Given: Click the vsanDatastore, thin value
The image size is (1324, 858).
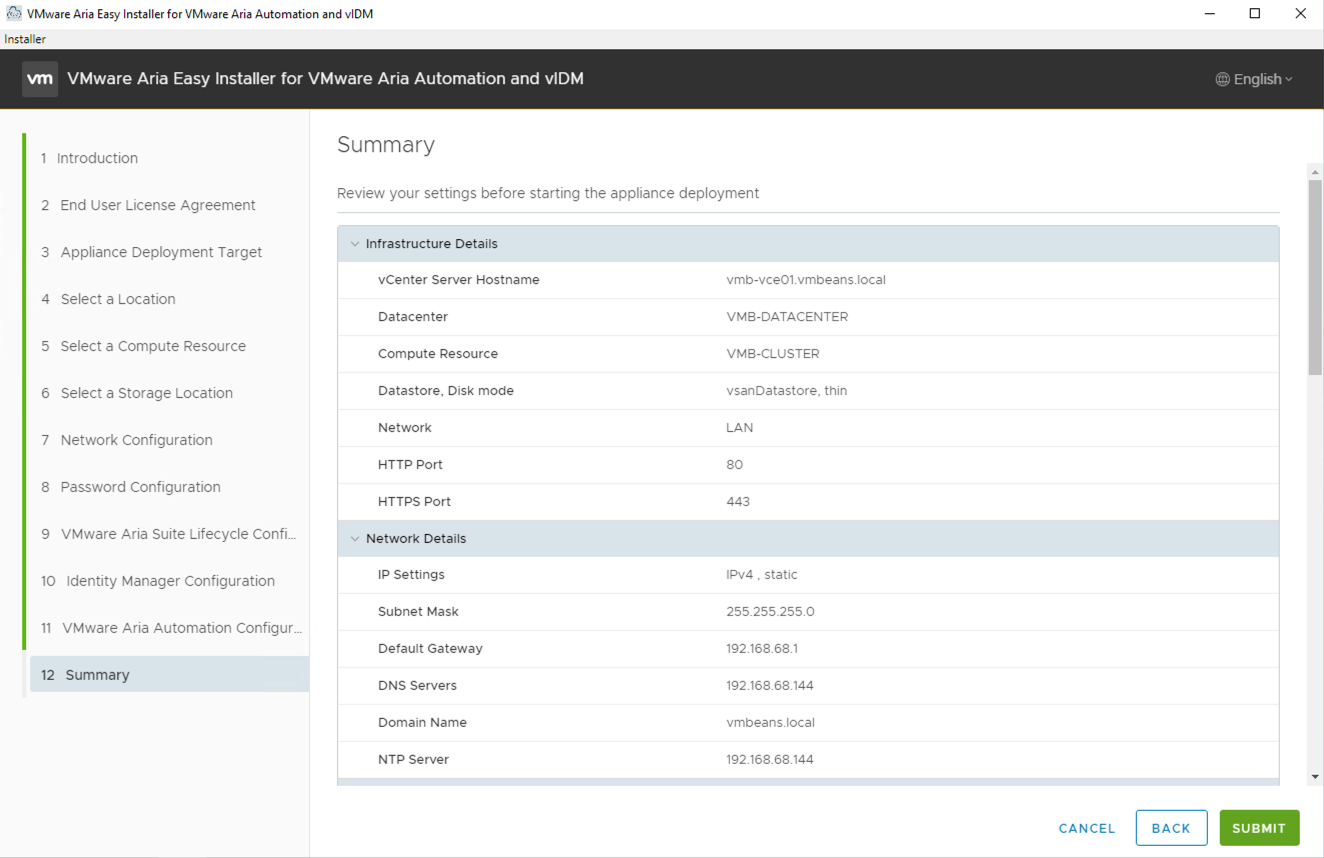Looking at the screenshot, I should point(786,391).
